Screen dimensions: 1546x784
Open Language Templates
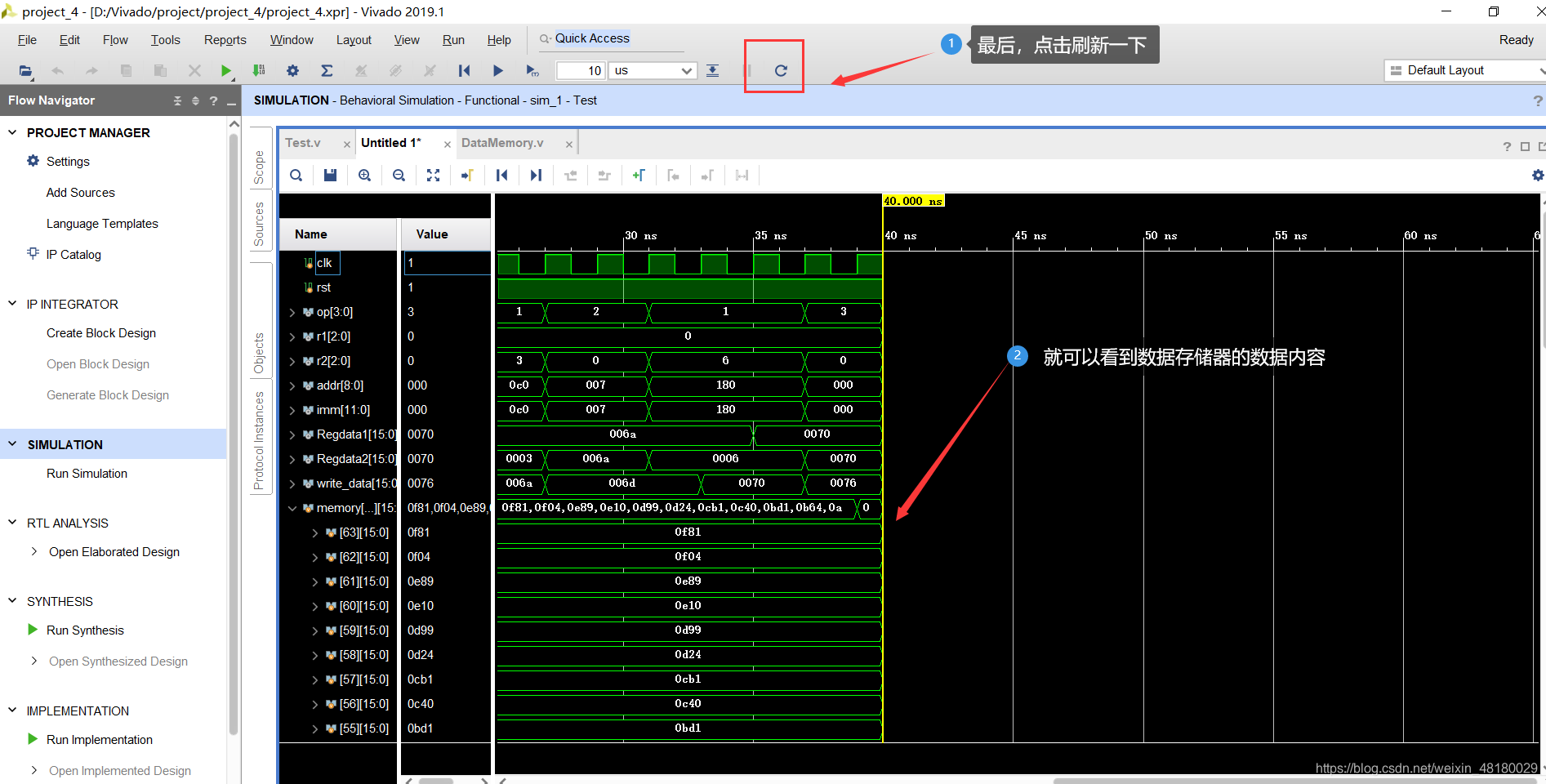click(102, 224)
